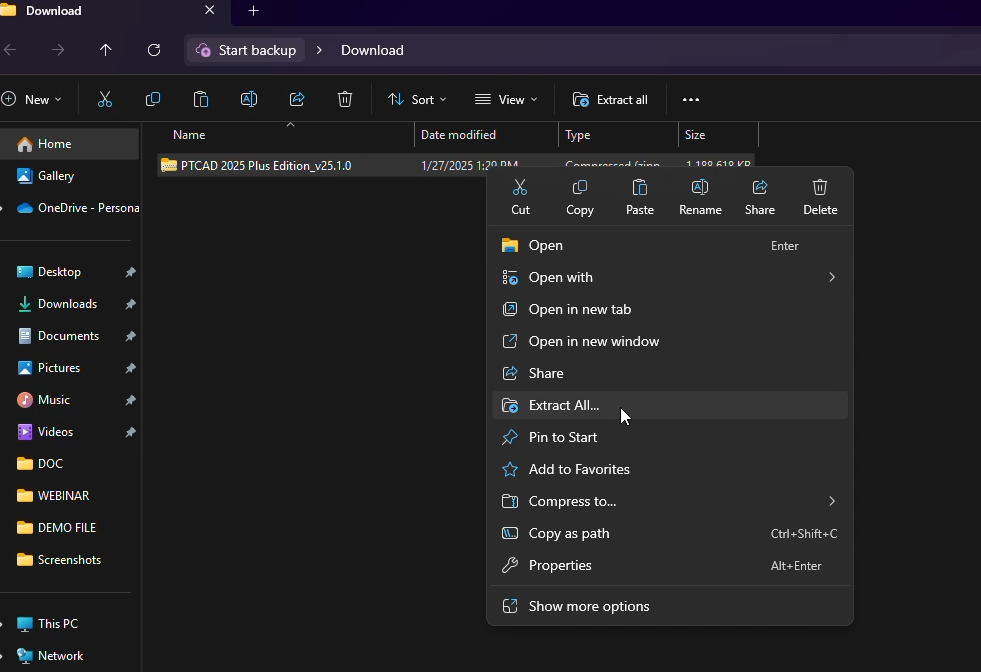Refresh the Download folder view
The image size is (981, 672).
point(154,50)
